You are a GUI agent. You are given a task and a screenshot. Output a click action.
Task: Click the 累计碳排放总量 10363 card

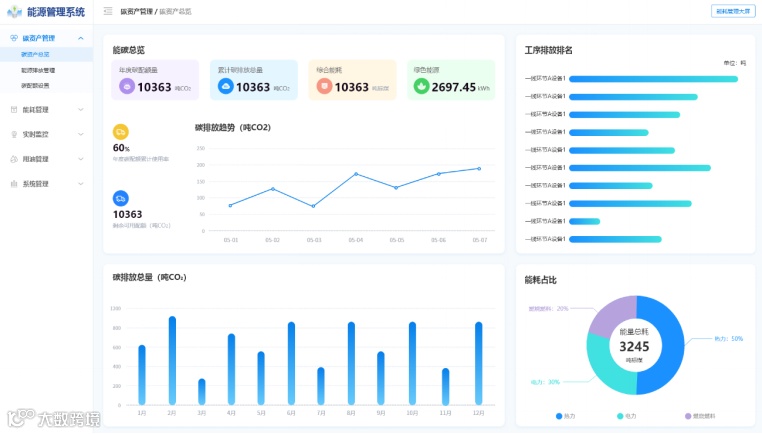[254, 80]
